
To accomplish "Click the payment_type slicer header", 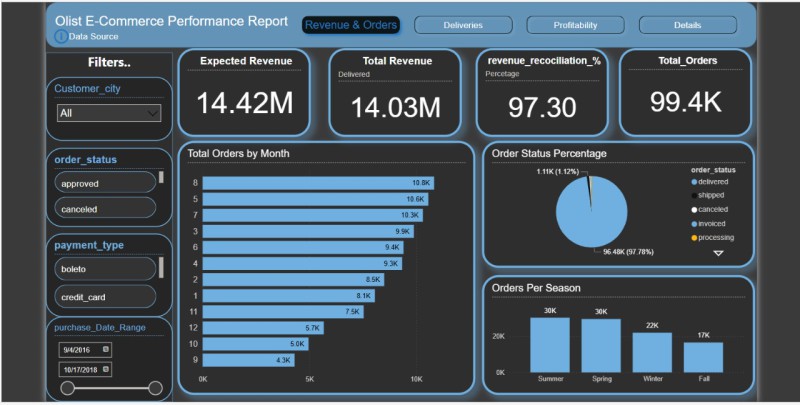I will coord(89,245).
